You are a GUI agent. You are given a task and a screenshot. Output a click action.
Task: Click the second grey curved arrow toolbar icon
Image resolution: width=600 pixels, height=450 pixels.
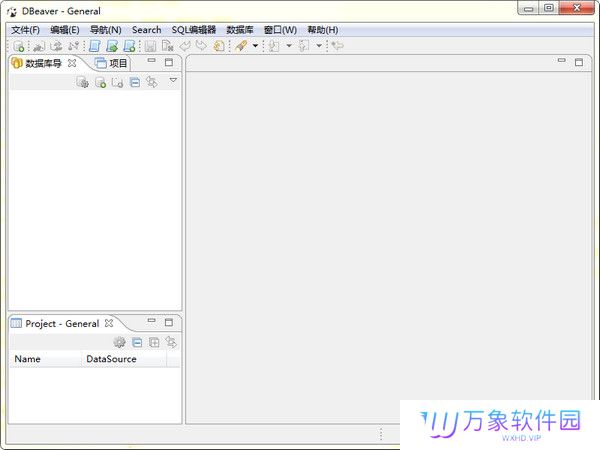(201, 46)
